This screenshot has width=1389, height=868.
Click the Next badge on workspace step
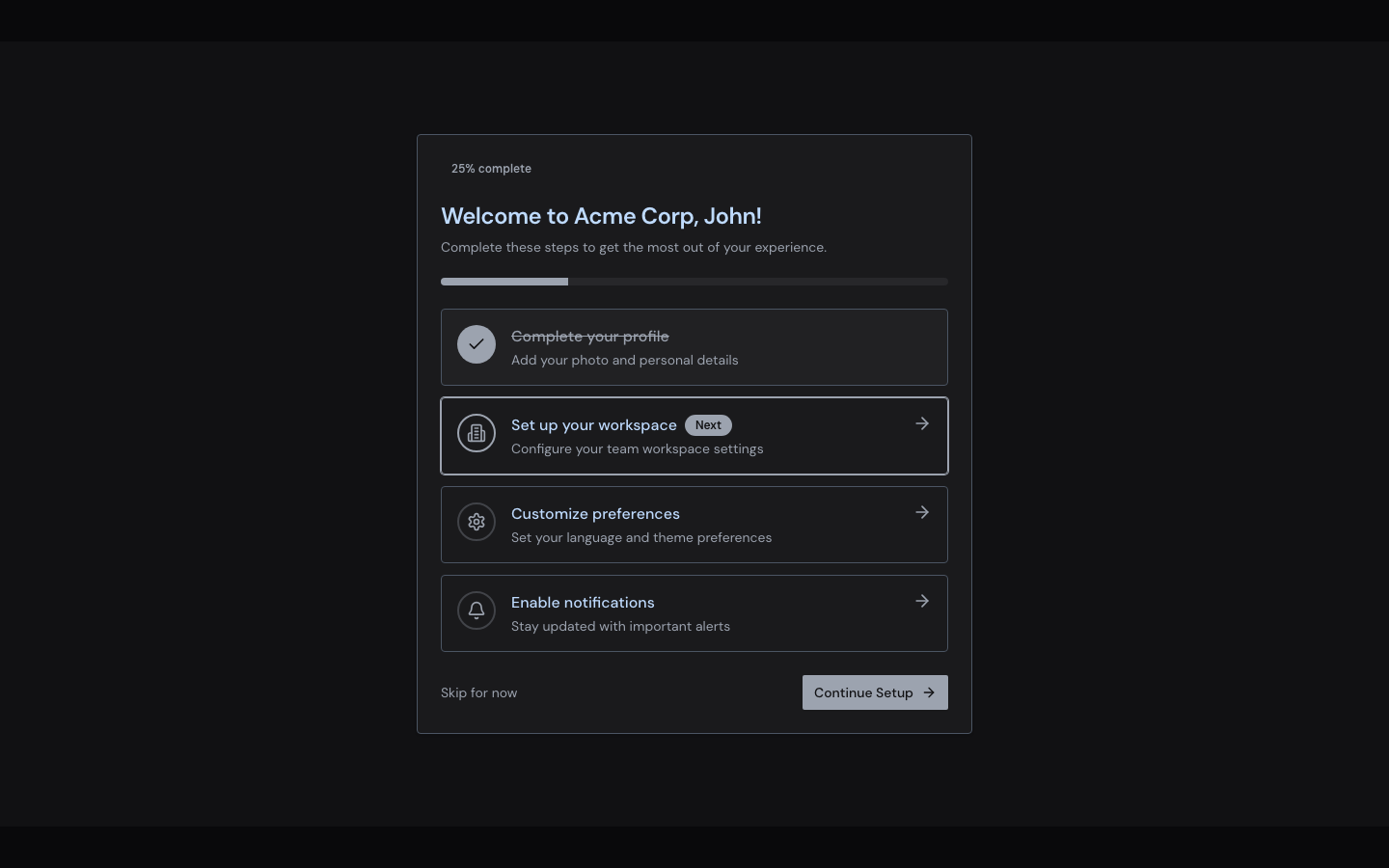[x=708, y=425]
